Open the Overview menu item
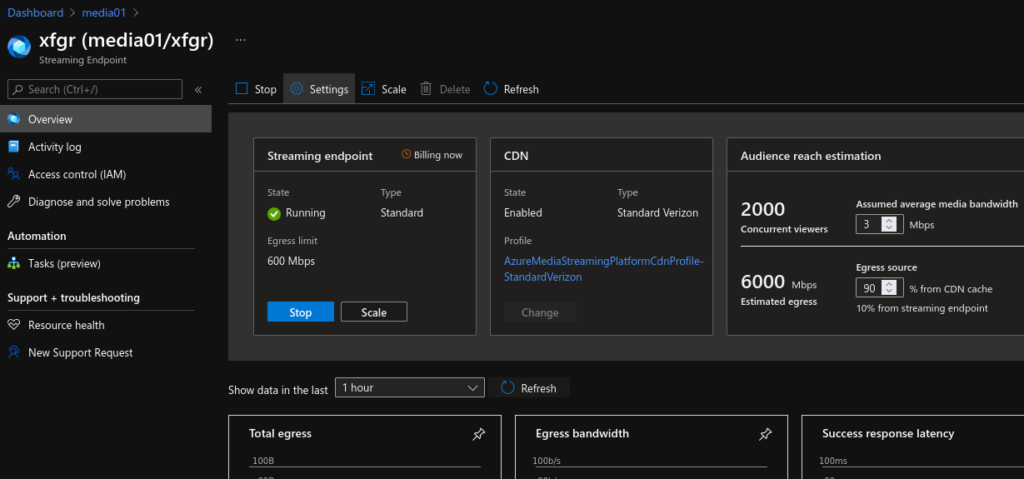Image resolution: width=1024 pixels, height=479 pixels. point(106,119)
